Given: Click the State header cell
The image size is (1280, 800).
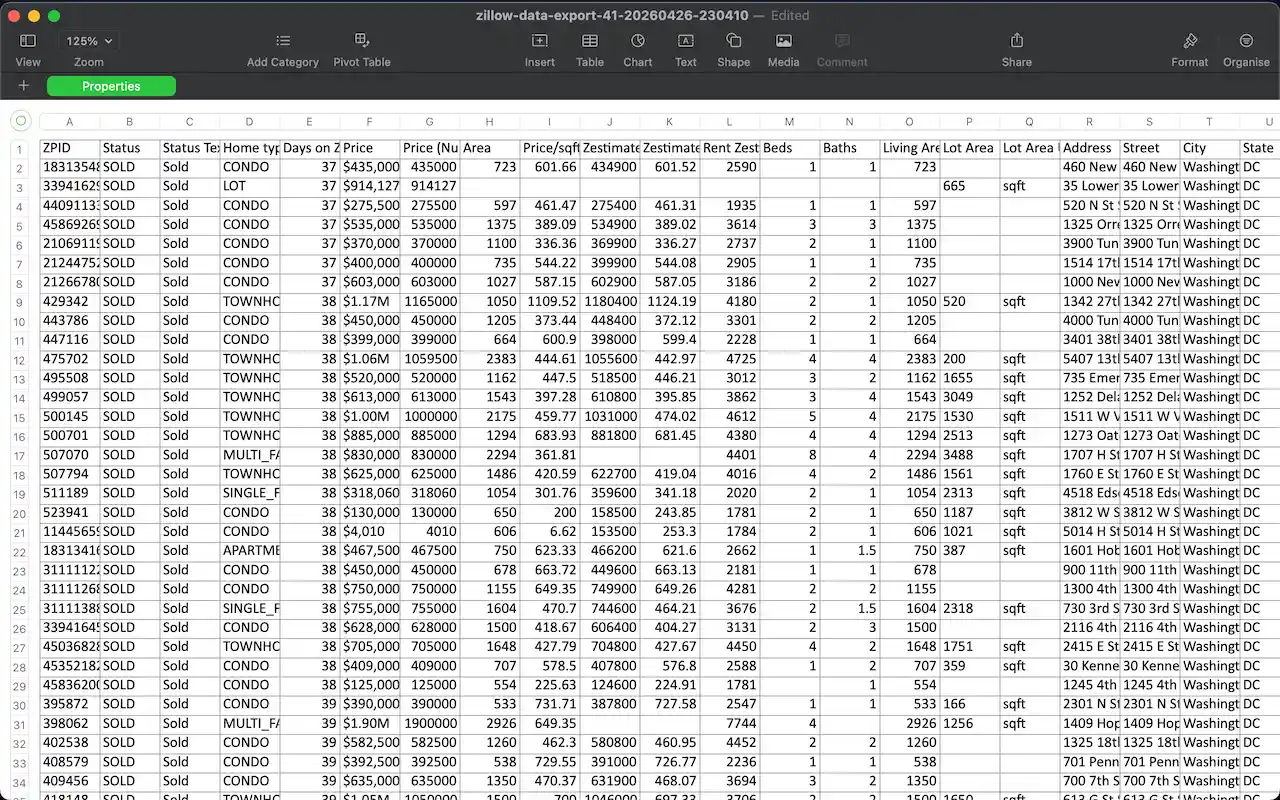Looking at the screenshot, I should (x=1259, y=148).
